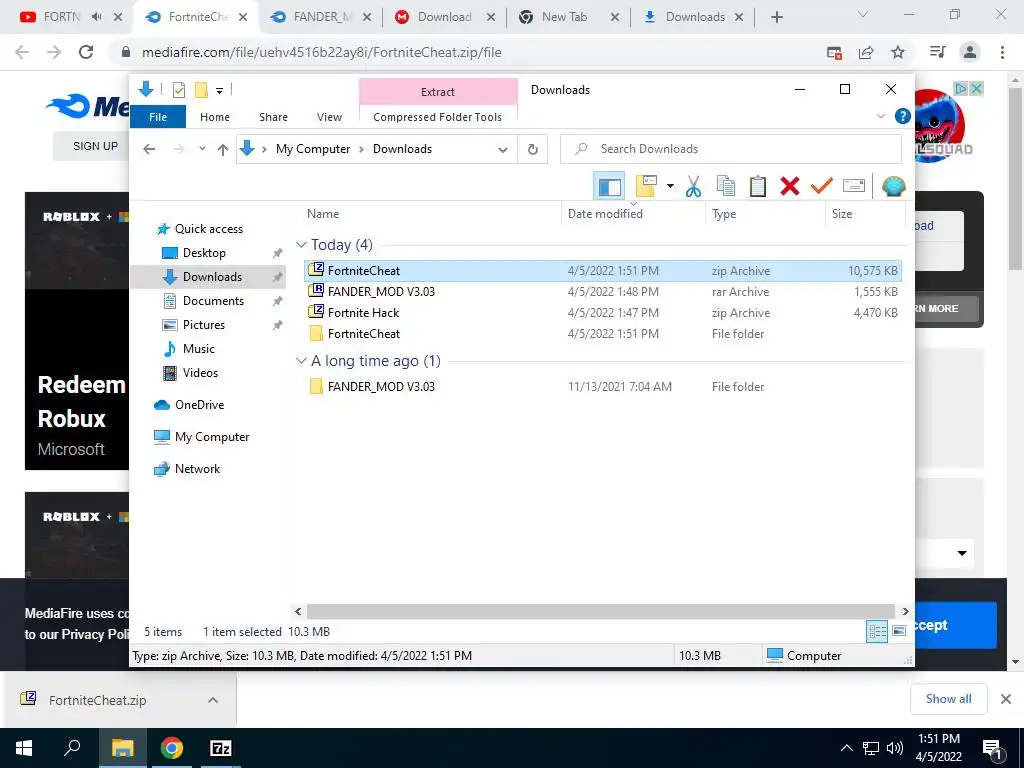Click Chrome share page icon
The image size is (1024, 768).
866,52
